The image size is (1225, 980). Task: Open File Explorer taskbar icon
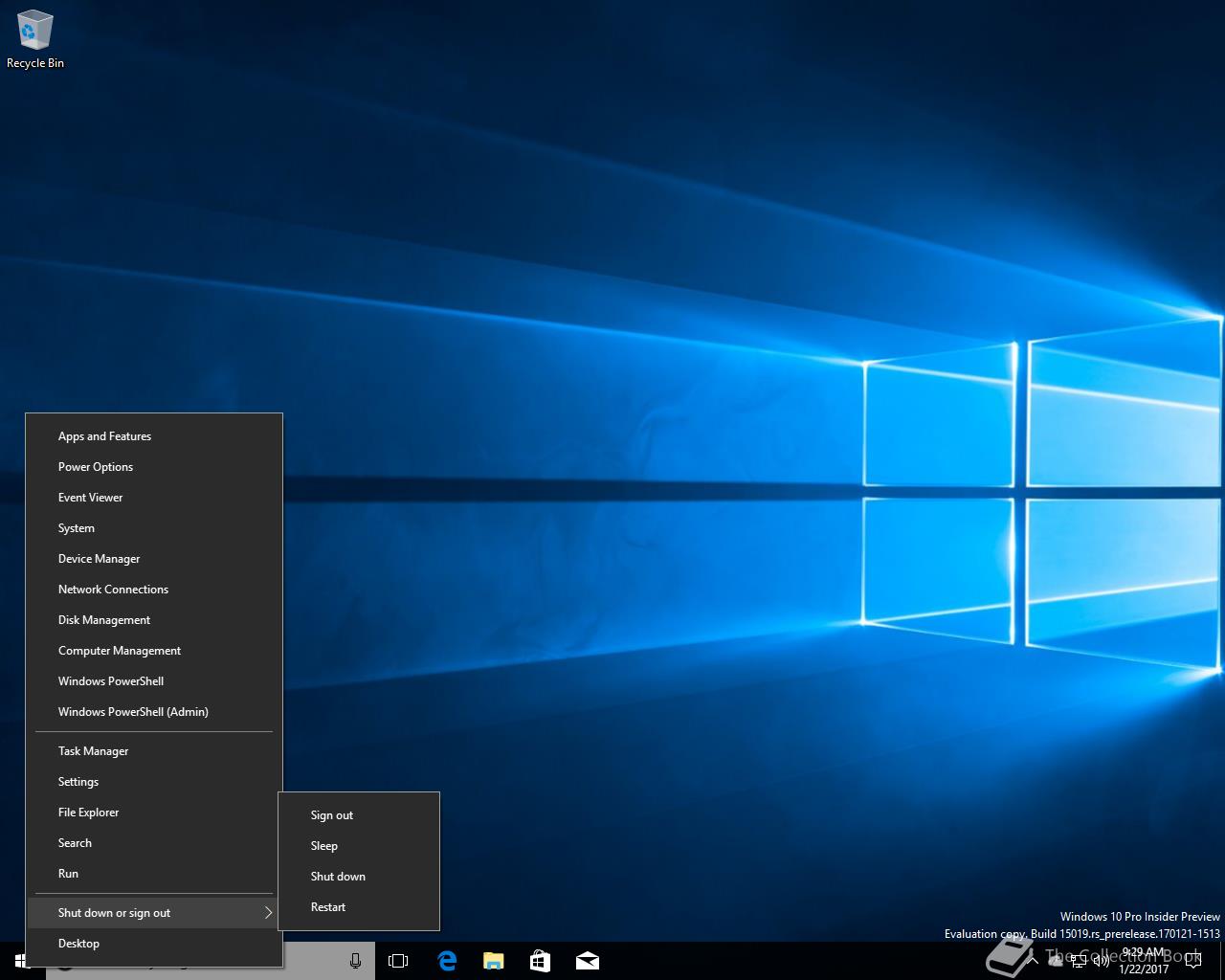click(493, 961)
